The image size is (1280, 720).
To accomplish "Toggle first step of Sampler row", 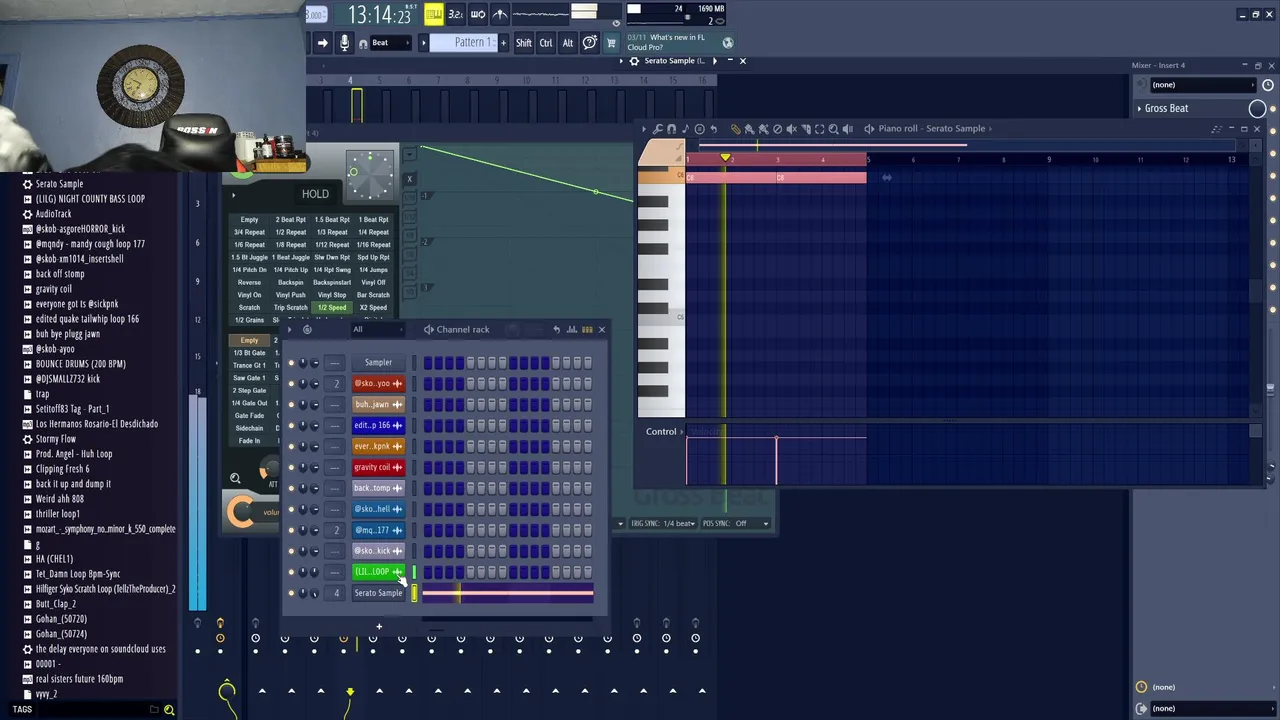I will [427, 363].
